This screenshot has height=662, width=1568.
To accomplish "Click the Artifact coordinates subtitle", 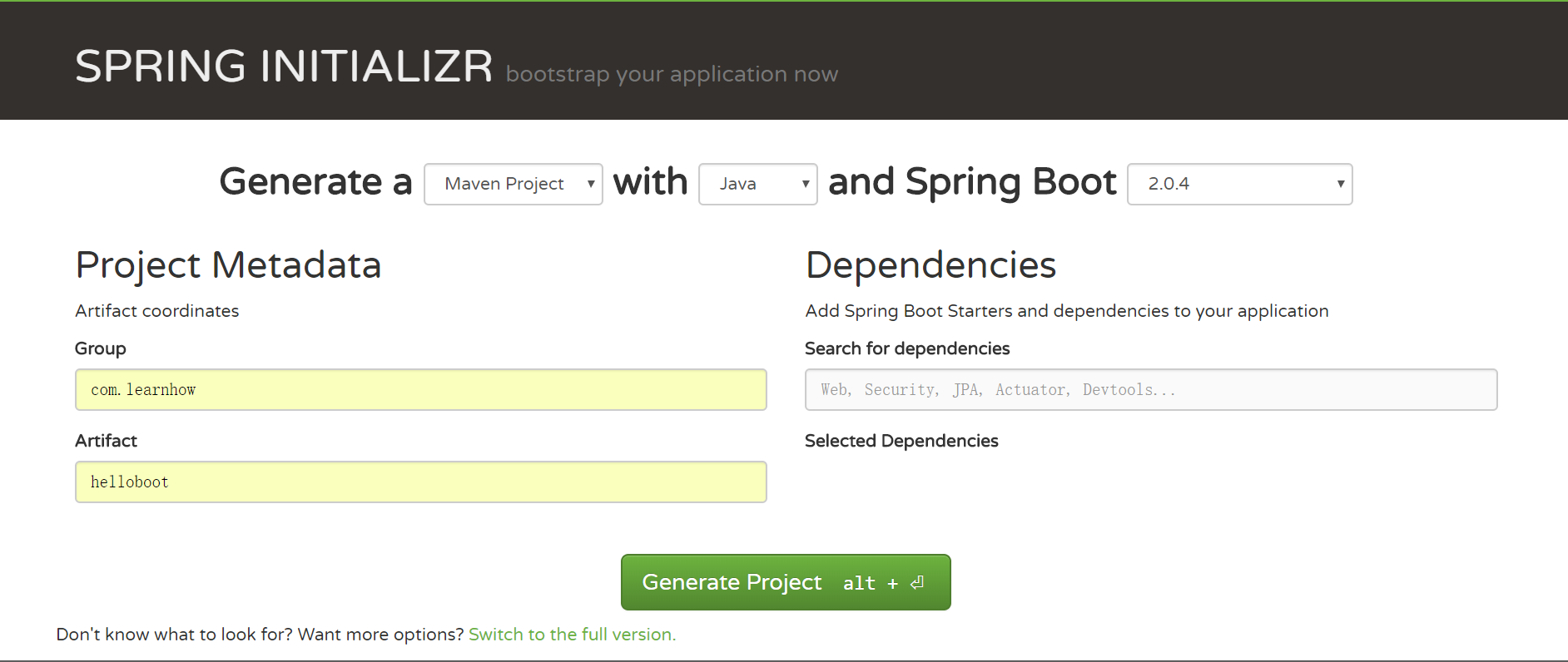I will click(157, 311).
